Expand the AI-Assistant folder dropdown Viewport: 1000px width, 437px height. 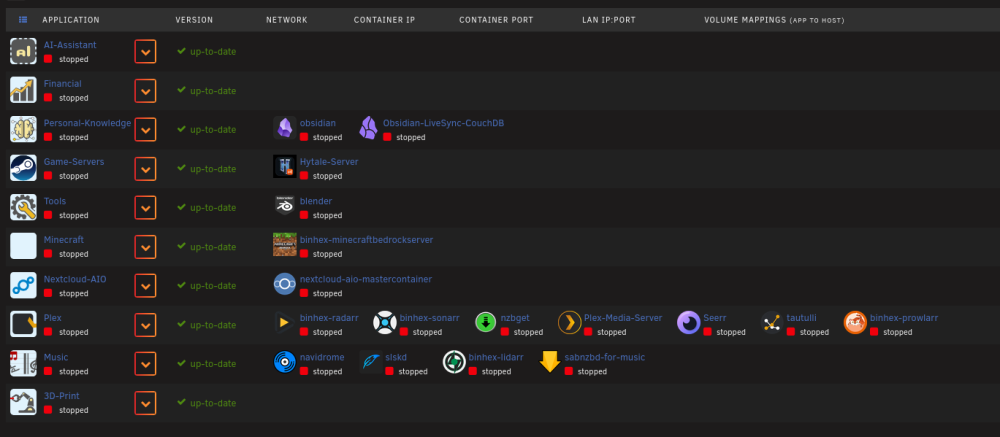point(145,52)
